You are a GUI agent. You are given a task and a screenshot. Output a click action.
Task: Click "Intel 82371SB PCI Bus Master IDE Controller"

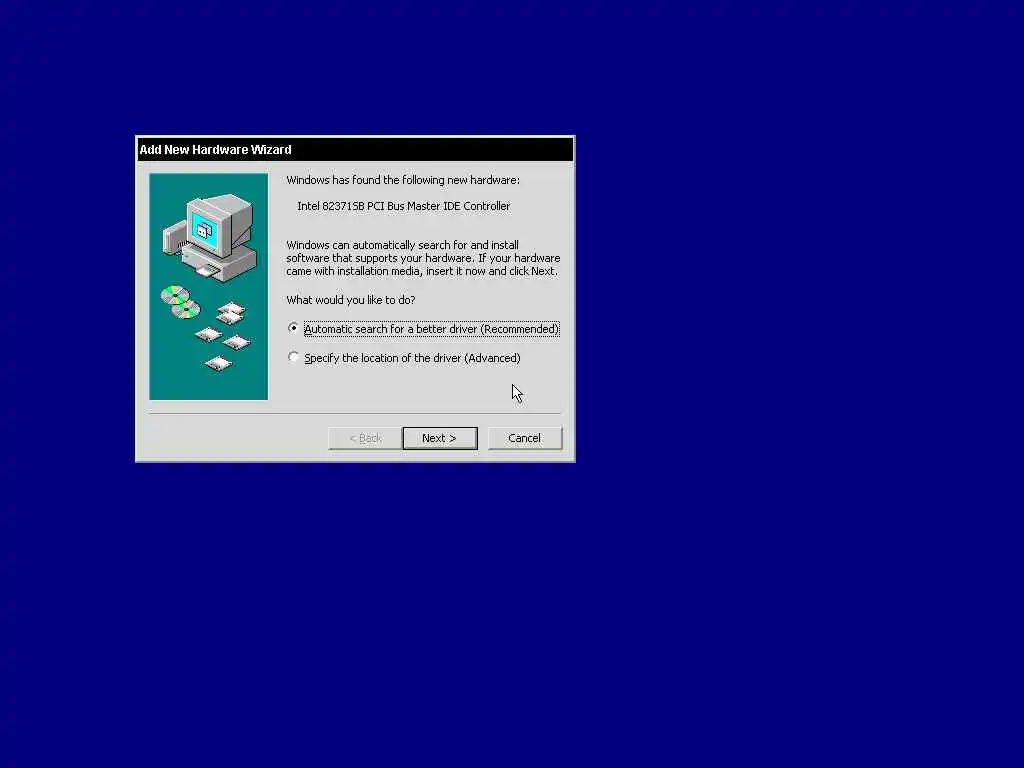403,206
